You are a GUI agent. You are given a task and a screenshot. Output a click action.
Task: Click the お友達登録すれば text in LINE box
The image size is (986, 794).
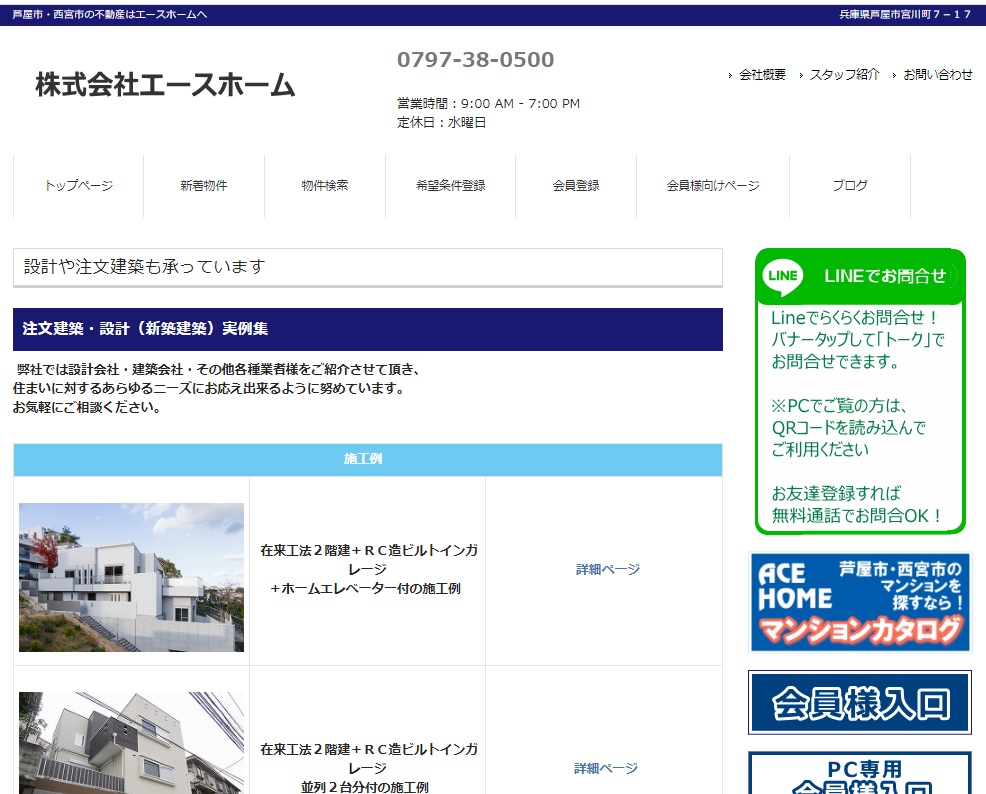coord(836,493)
